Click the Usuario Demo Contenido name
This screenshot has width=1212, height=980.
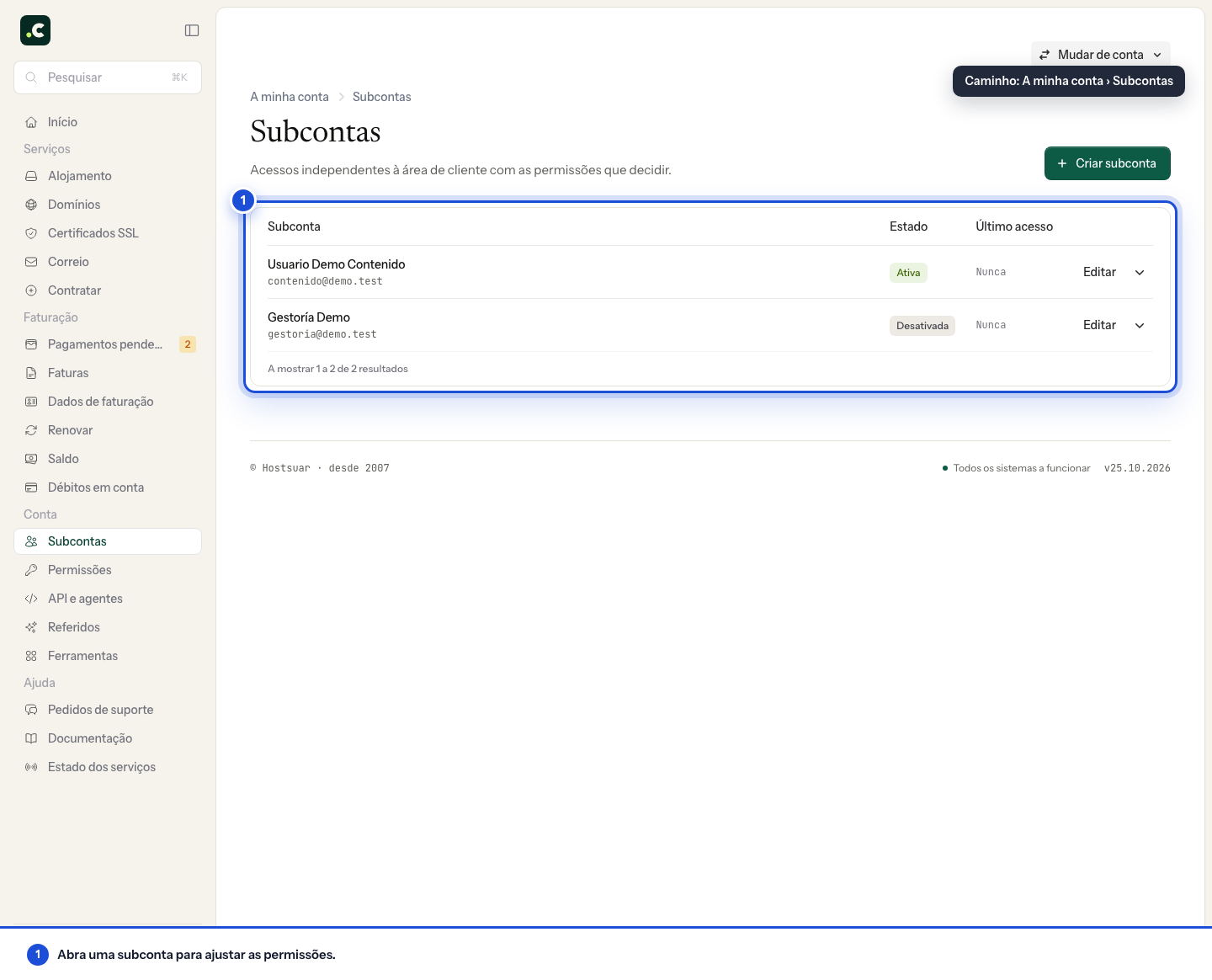point(337,264)
